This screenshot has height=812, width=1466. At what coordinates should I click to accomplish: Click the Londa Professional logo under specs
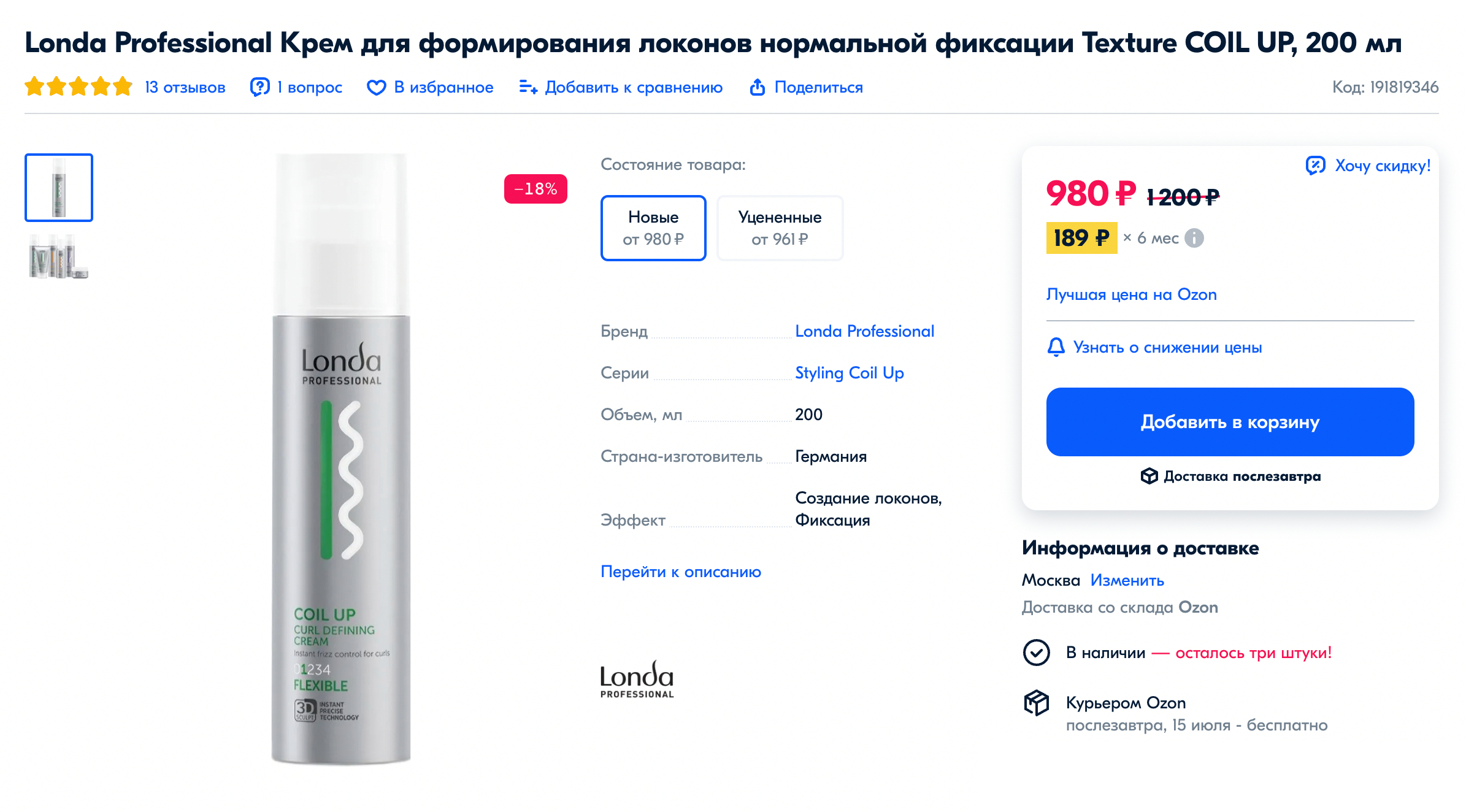click(637, 680)
